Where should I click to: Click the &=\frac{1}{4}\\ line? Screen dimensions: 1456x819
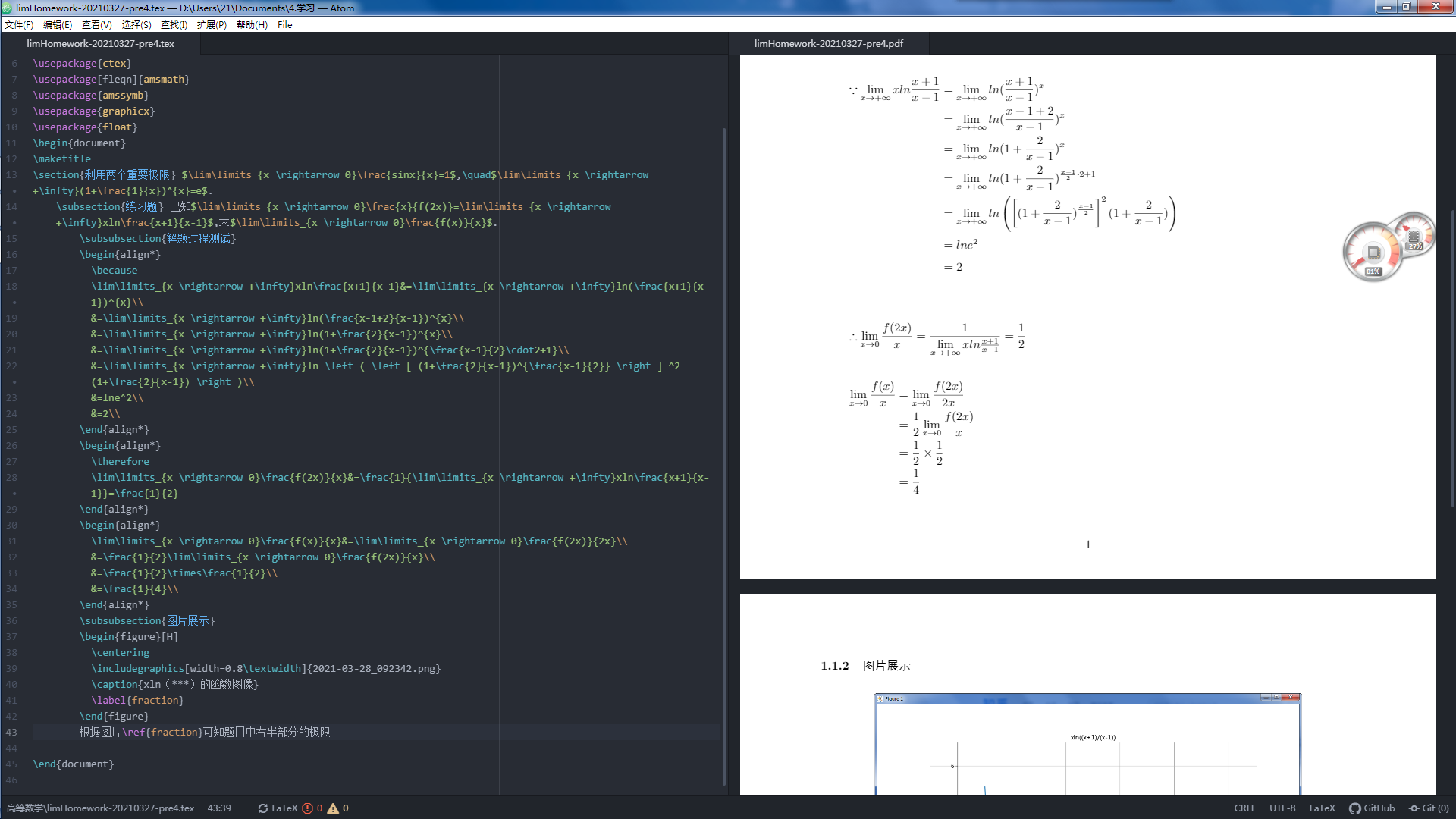tap(135, 589)
